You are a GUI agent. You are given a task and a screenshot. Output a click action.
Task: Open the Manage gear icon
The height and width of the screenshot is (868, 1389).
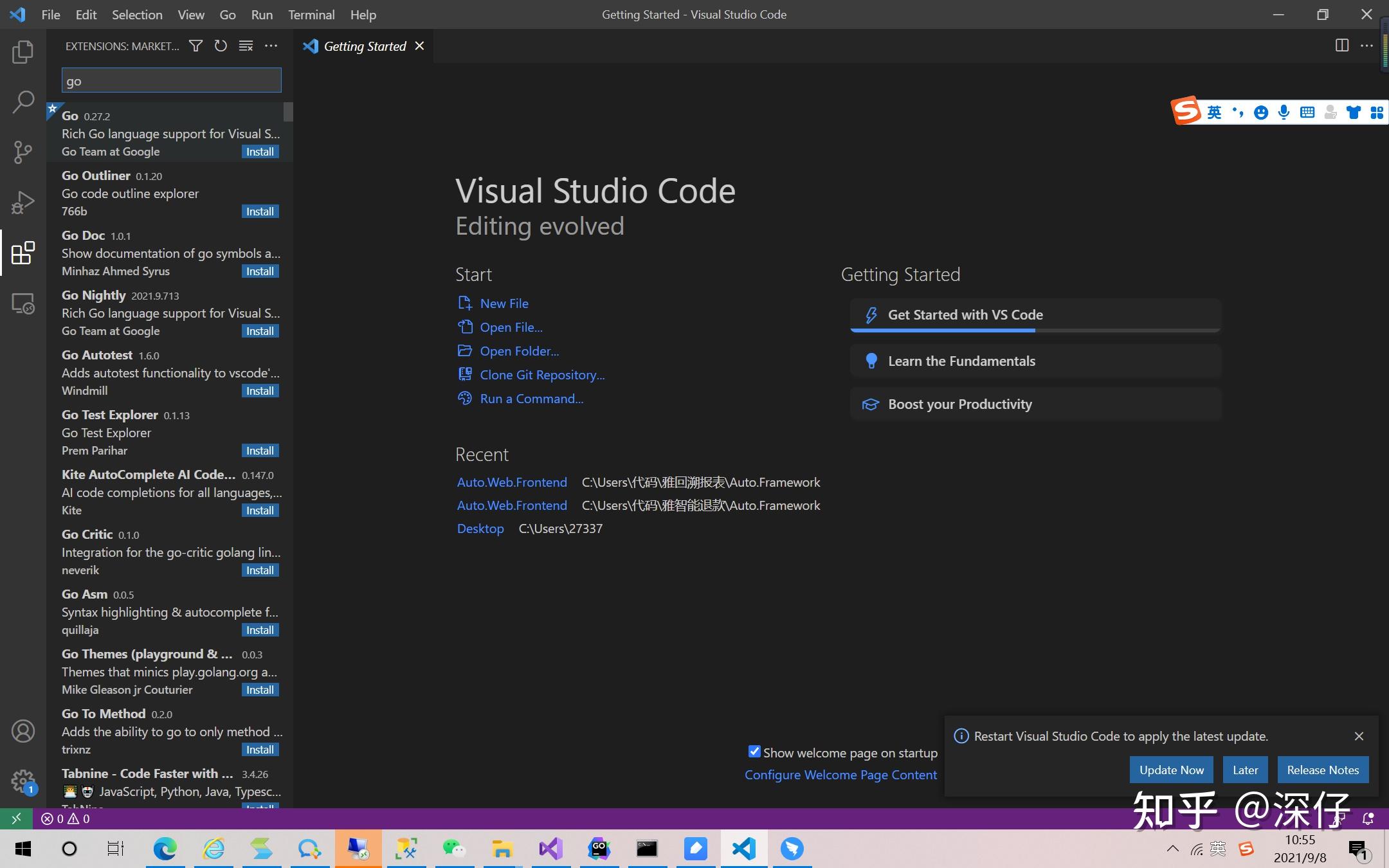tap(23, 781)
